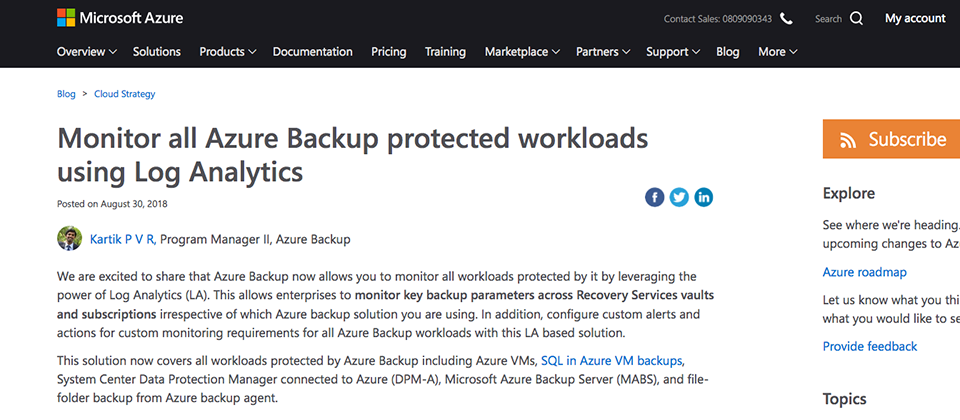Open search via the magnifier icon
This screenshot has height=420, width=960.
[x=856, y=19]
